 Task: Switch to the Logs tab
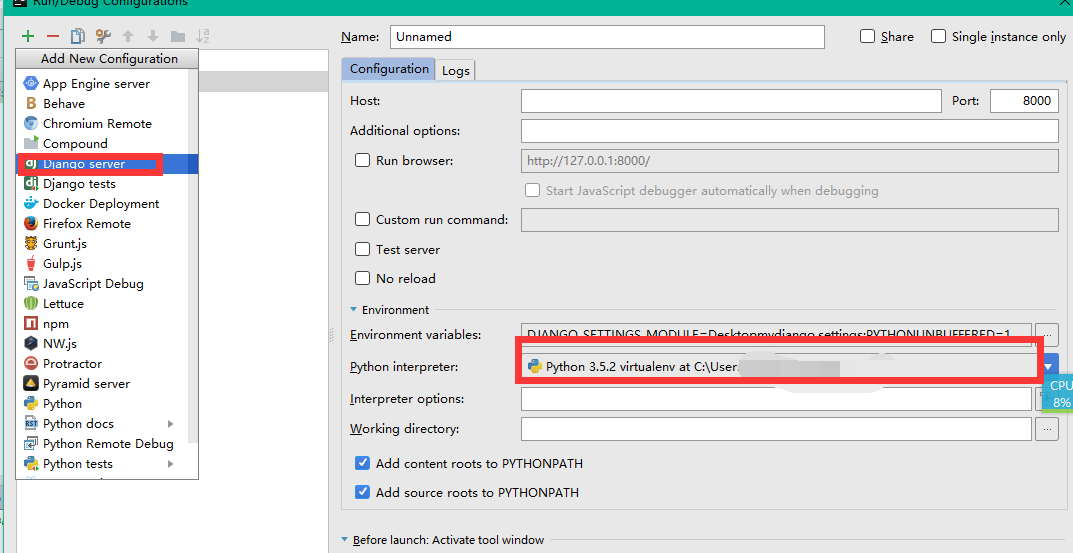(456, 70)
